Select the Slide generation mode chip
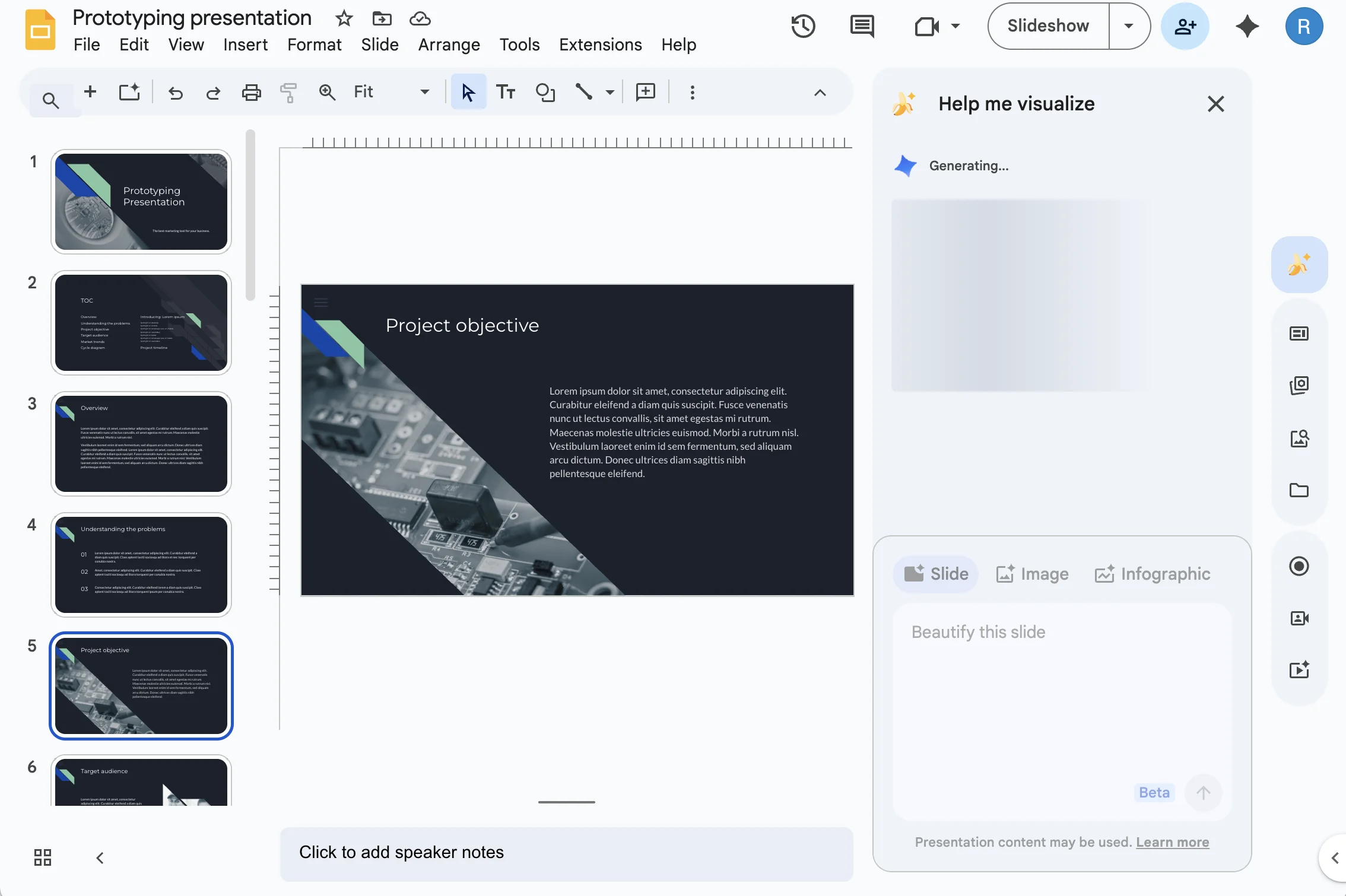Image resolution: width=1346 pixels, height=896 pixels. pos(936,574)
